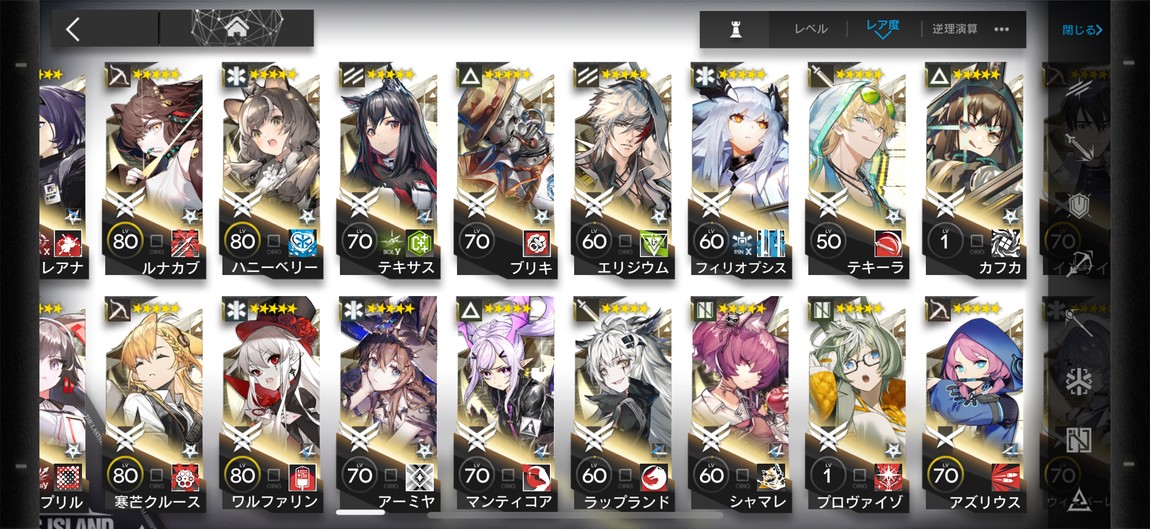Image resolution: width=1150 pixels, height=529 pixels.
Task: Toggle the ORIG checkbox on エリジウム card
Action: 625,241
